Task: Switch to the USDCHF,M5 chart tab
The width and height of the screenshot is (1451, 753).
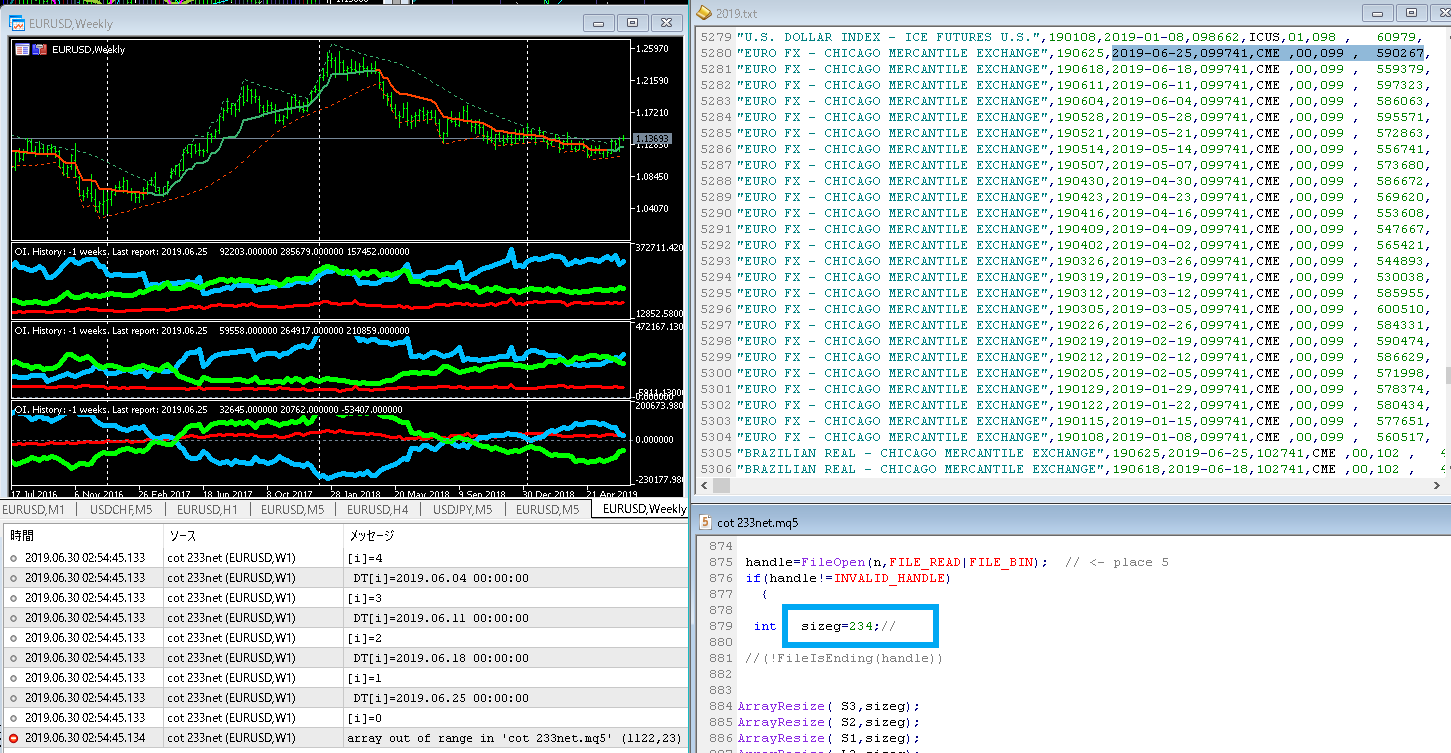Action: tap(121, 509)
